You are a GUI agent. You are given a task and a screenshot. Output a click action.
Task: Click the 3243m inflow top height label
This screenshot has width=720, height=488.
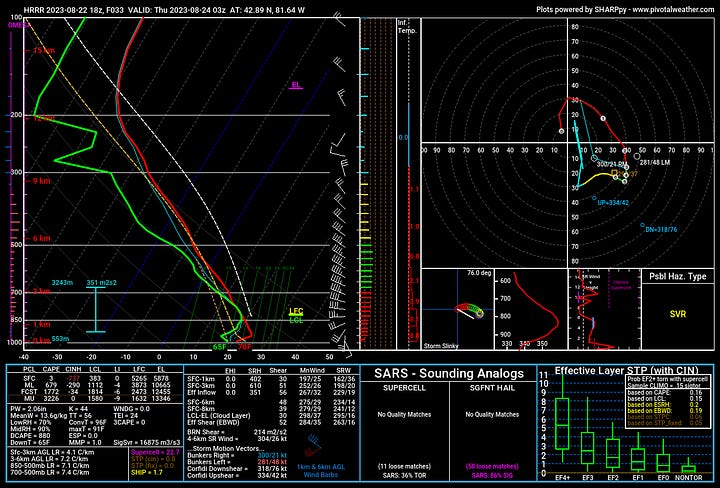click(62, 283)
